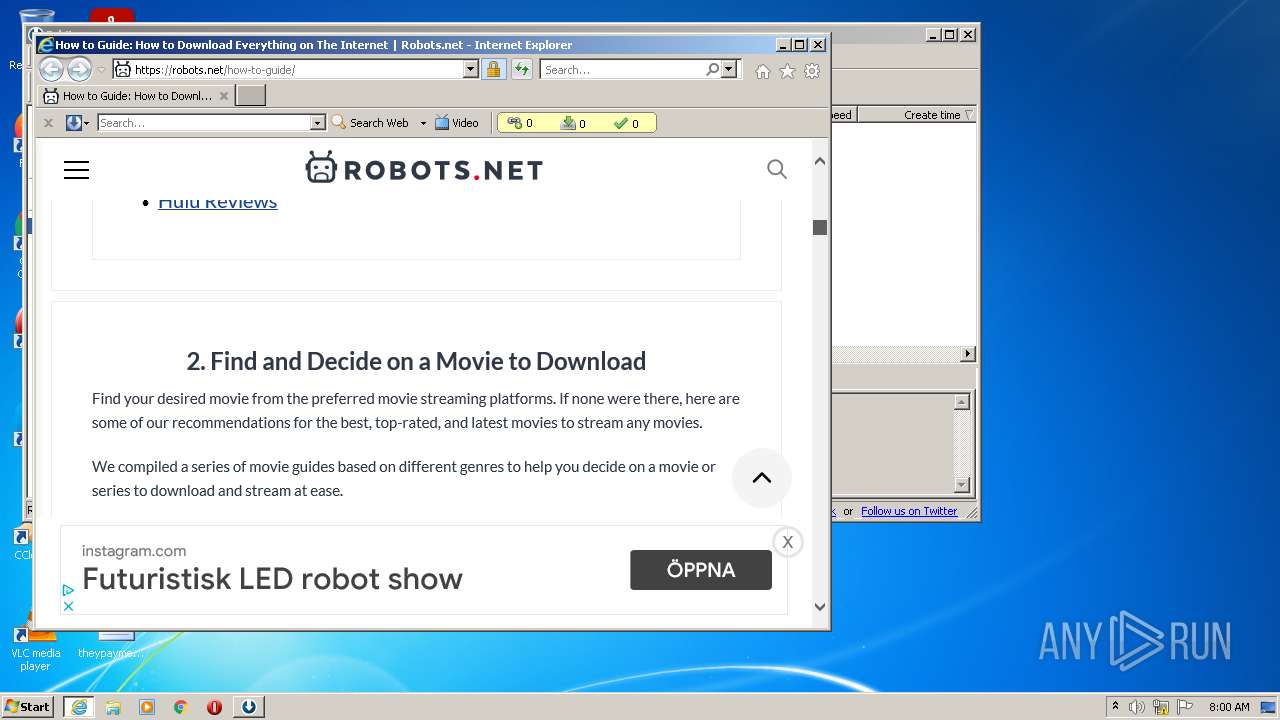Viewport: 1280px width, 720px height.
Task: Click the Futuristisk LED robot show ad text
Action: click(272, 579)
